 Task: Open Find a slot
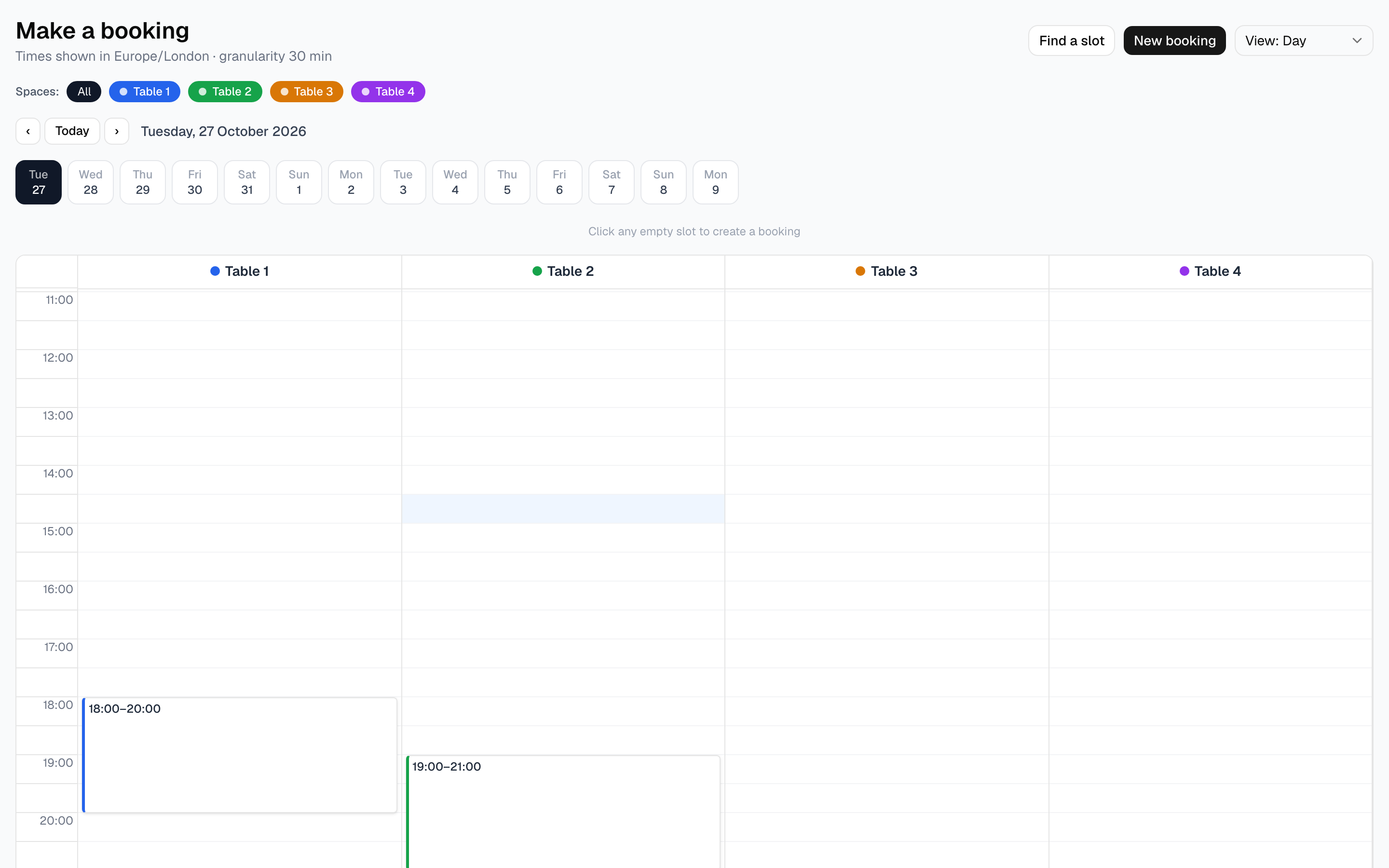click(1071, 41)
